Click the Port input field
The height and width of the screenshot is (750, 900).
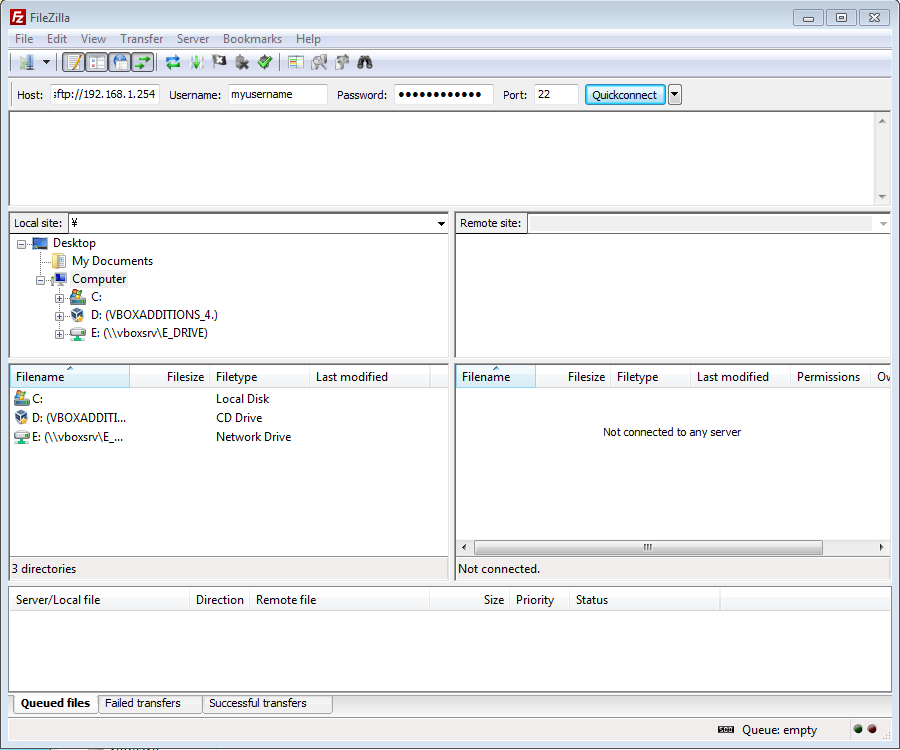pyautogui.click(x=556, y=94)
